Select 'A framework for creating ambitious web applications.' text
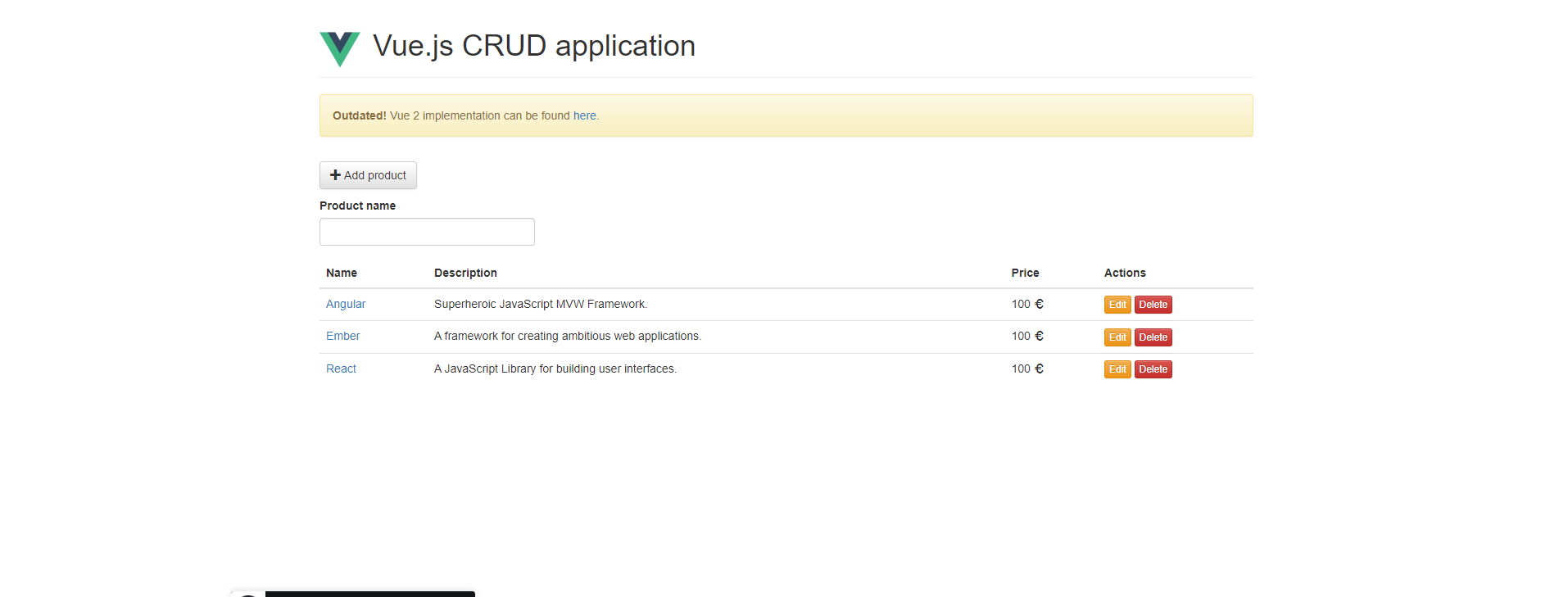This screenshot has height=597, width=1568. [568, 336]
